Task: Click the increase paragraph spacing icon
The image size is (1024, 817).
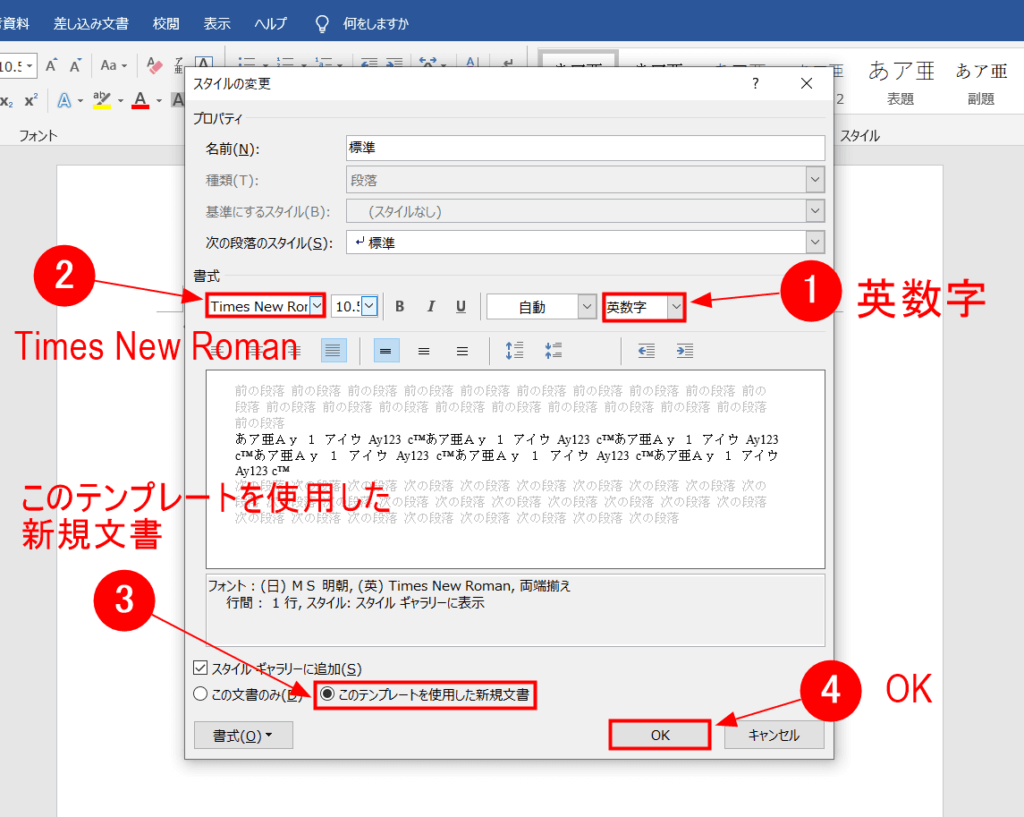Action: [x=515, y=351]
